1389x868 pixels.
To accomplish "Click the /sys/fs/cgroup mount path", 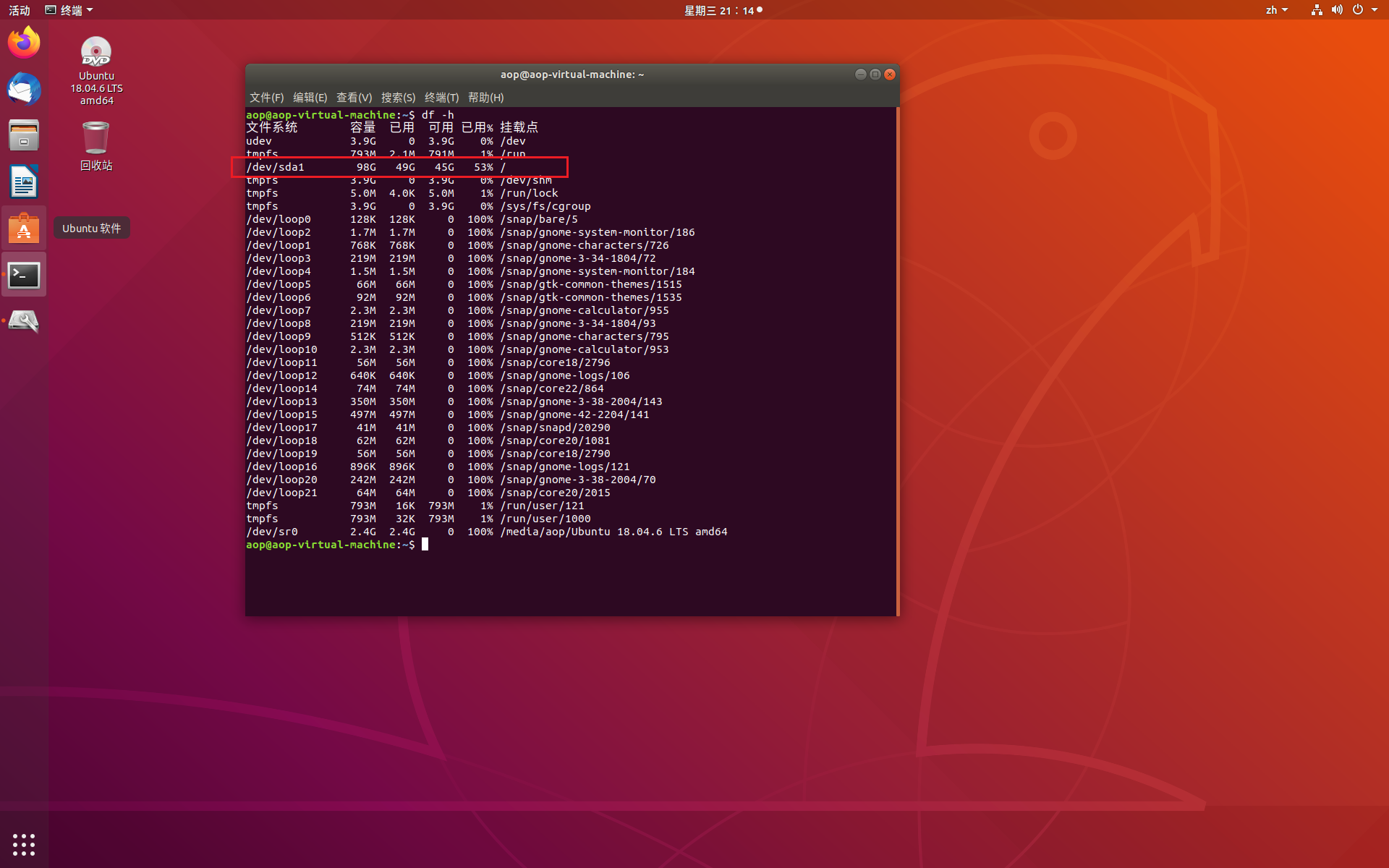I will (545, 206).
